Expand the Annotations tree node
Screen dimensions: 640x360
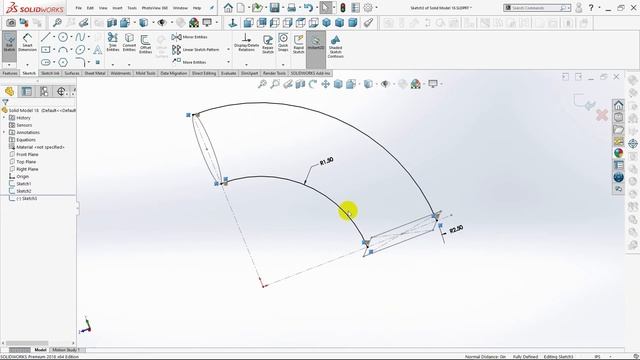[x=4, y=132]
